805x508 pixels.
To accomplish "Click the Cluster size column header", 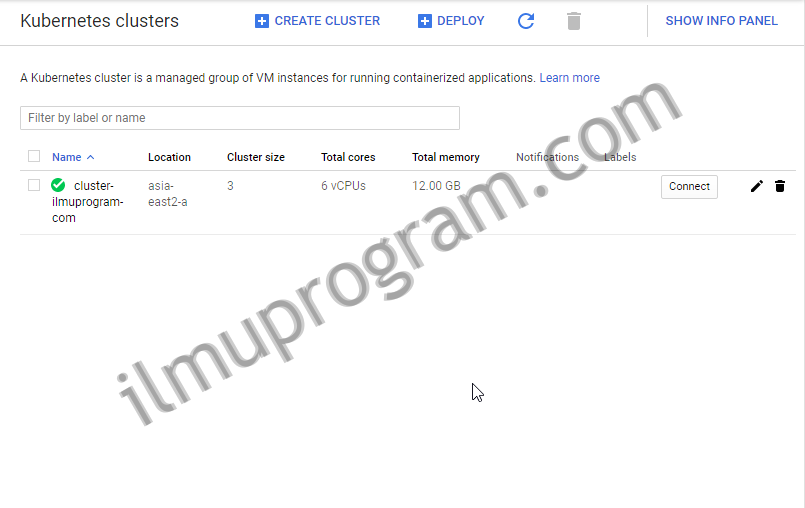I will (256, 157).
